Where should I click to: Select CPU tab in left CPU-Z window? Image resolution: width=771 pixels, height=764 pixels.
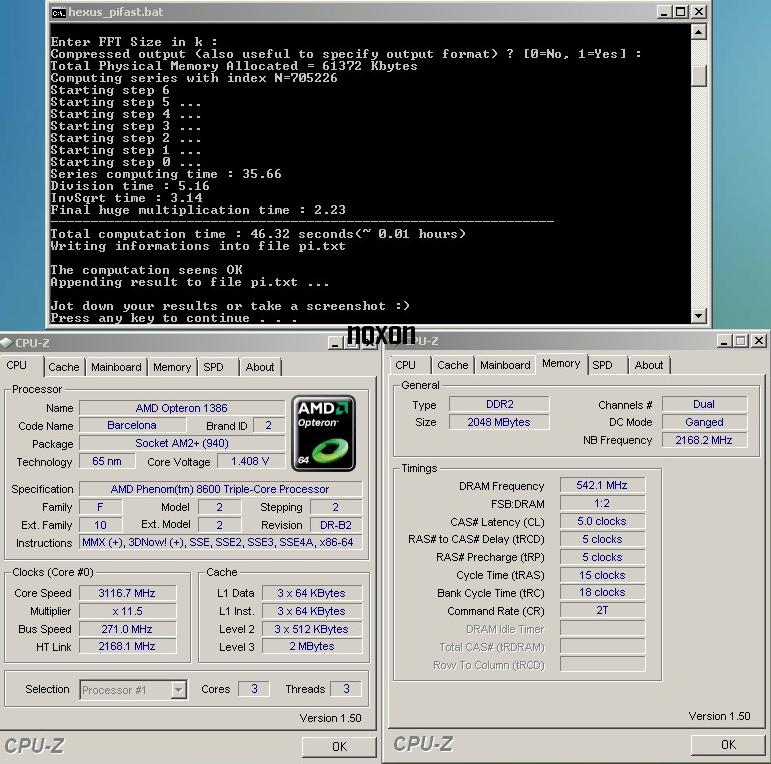pyautogui.click(x=17, y=365)
